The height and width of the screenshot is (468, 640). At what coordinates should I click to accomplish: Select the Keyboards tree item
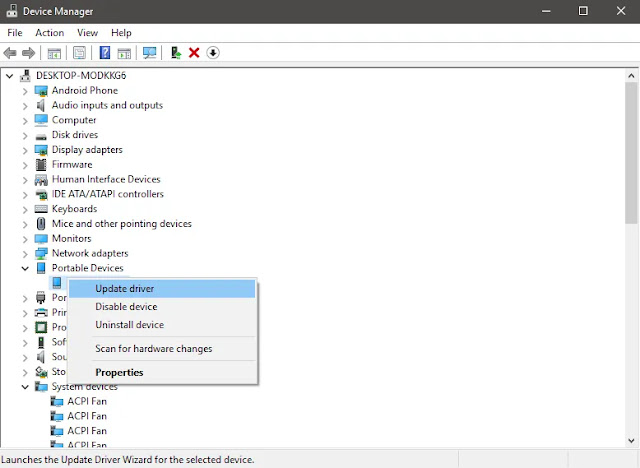point(74,209)
